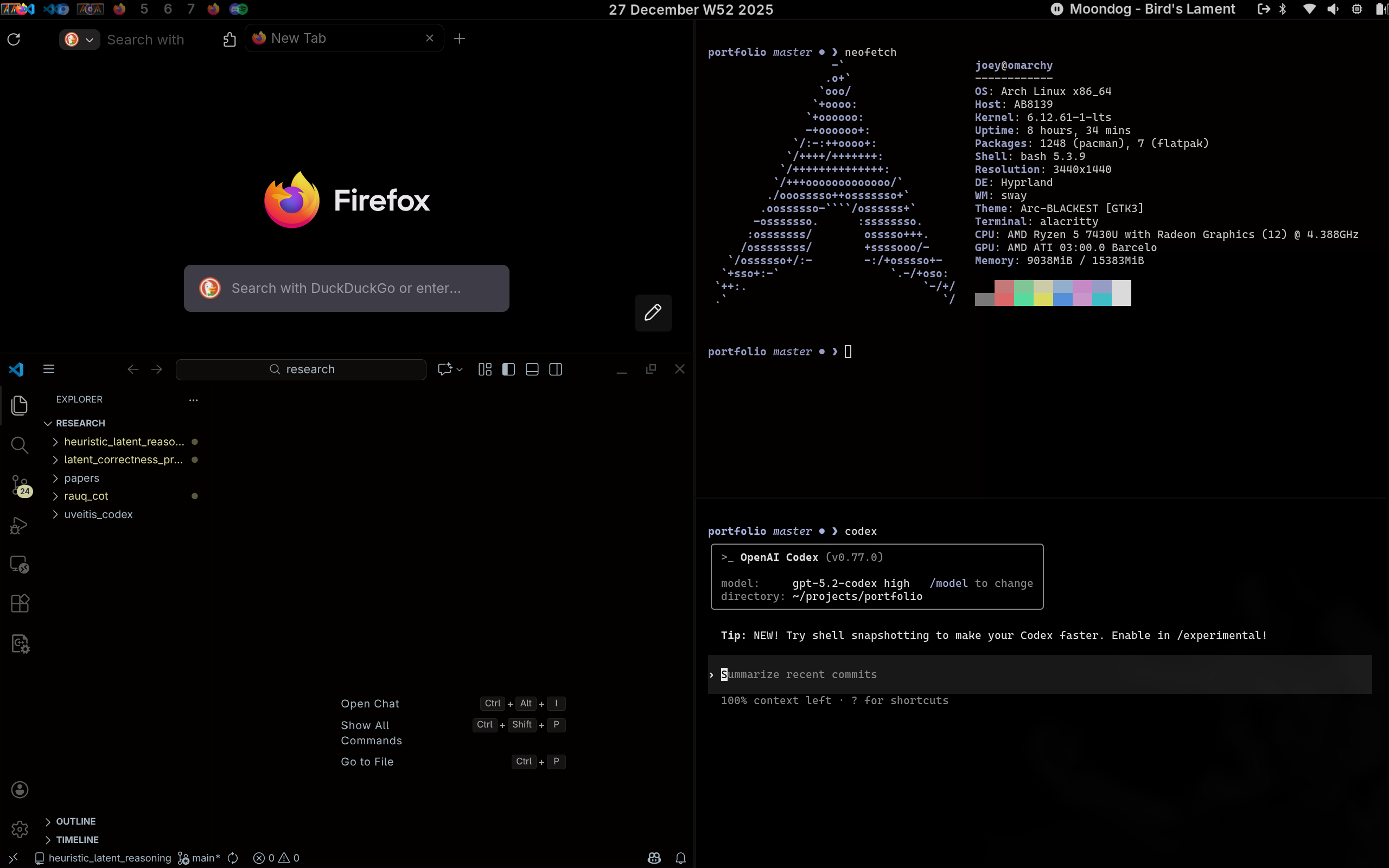Click the Accounts icon above the settings gear

[20, 789]
